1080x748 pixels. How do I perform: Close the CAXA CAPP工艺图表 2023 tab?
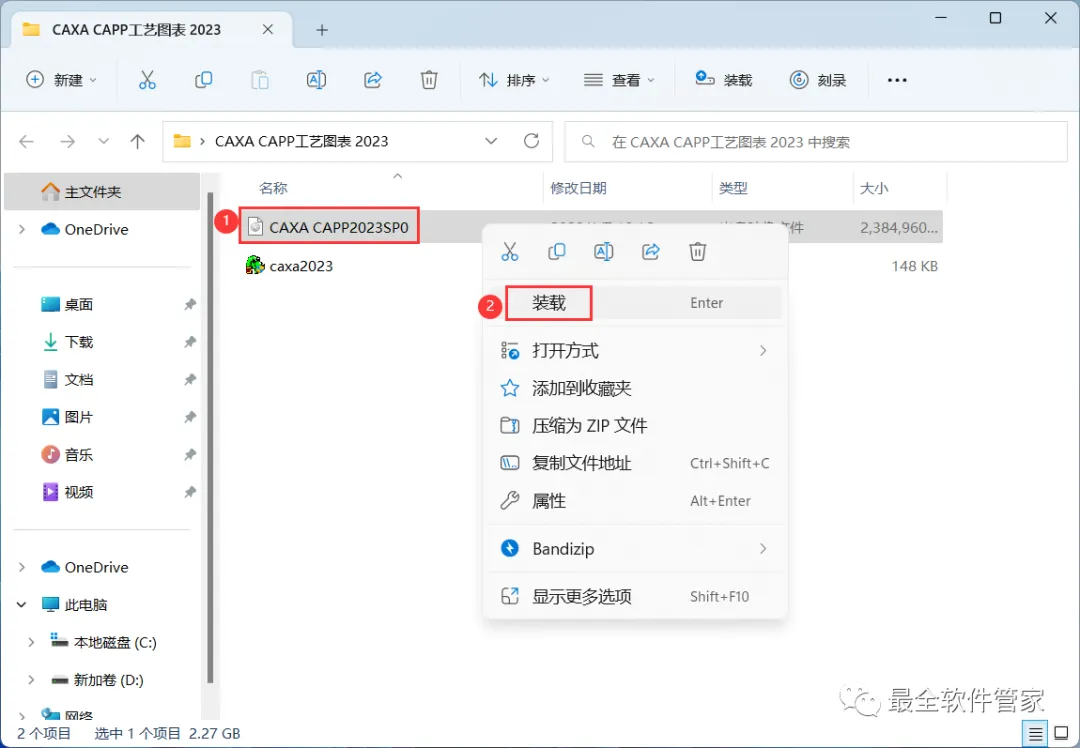(268, 30)
